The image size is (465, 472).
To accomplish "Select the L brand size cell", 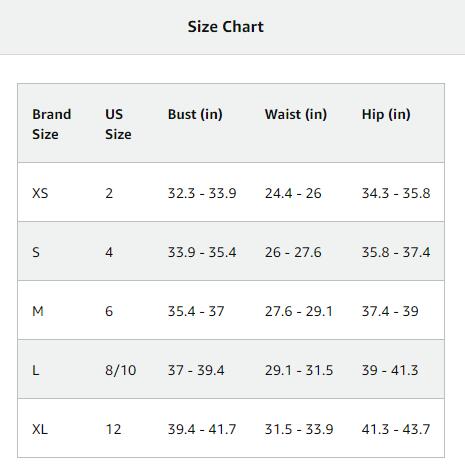I will [36, 370].
